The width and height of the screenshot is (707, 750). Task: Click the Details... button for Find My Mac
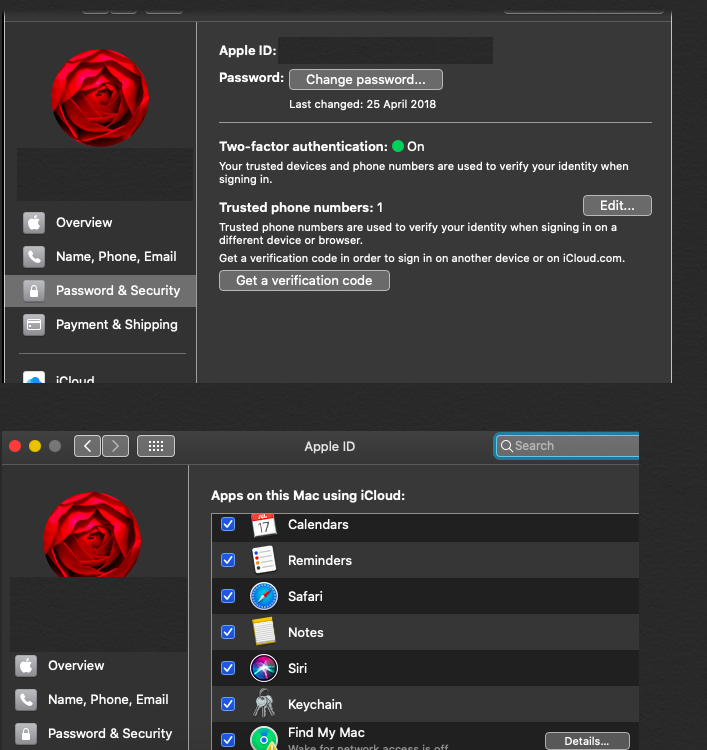[587, 741]
